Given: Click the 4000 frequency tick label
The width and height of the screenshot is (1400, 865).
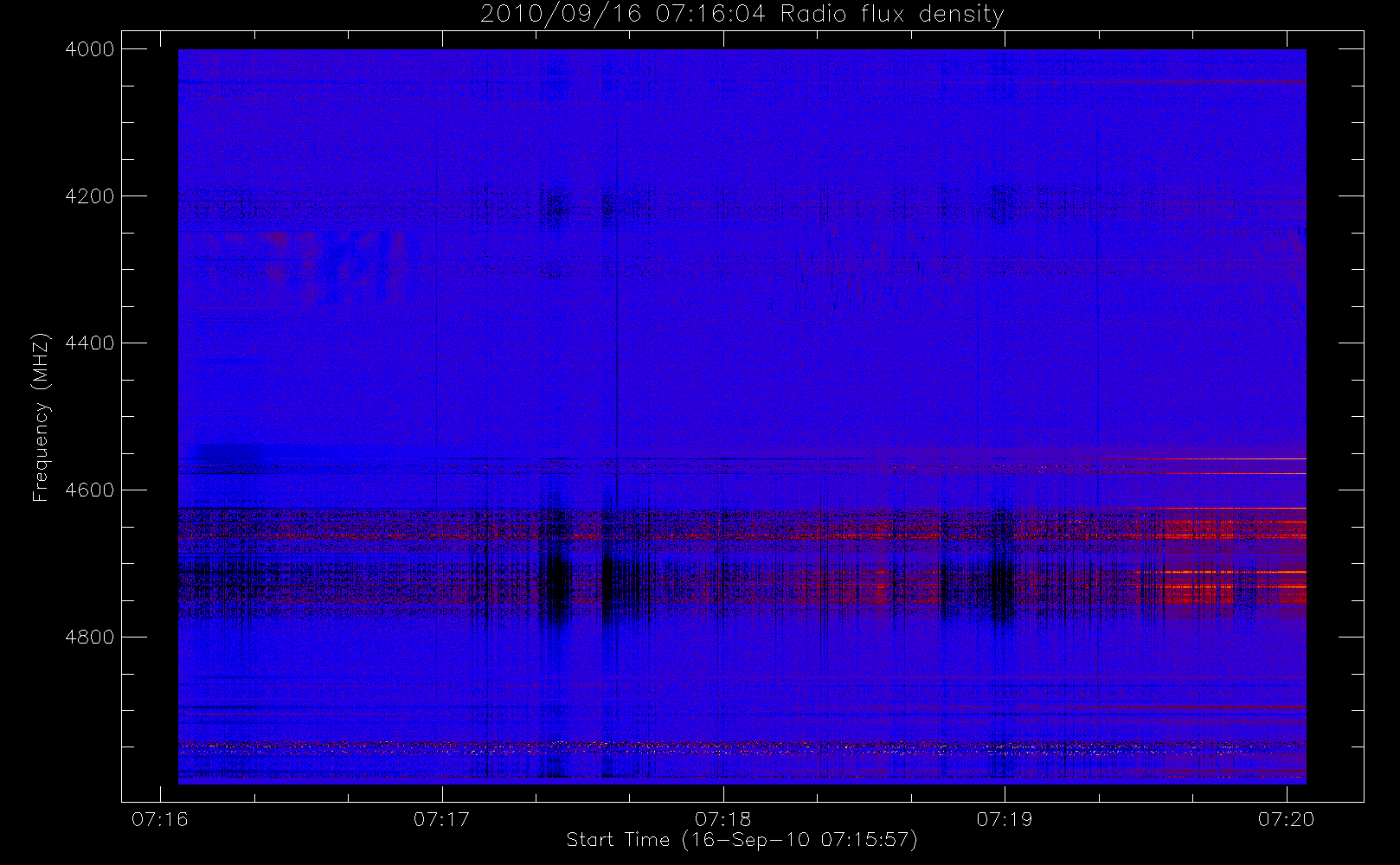Looking at the screenshot, I should [x=89, y=49].
